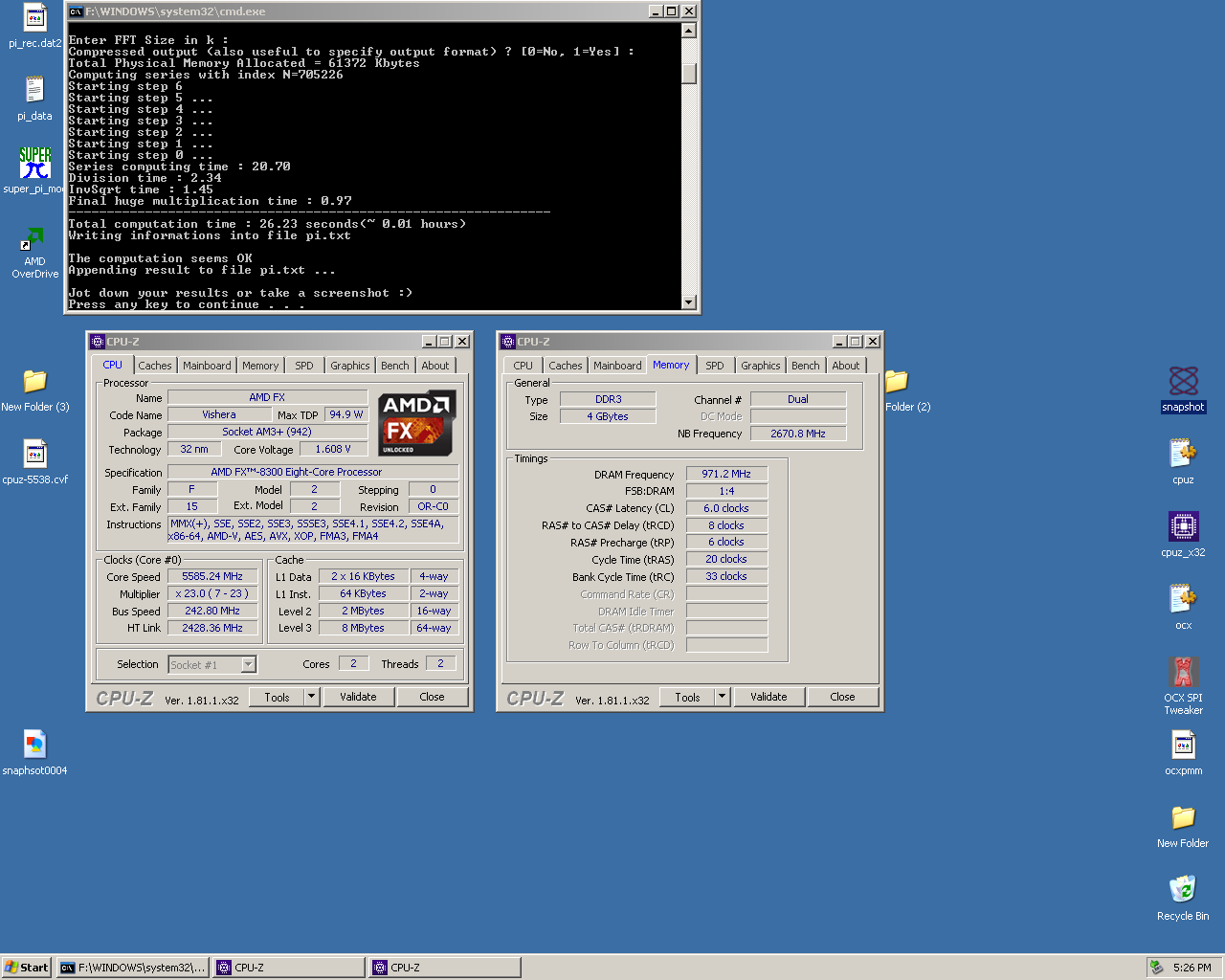Click the Core Speed 5585.24 MHz field
The height and width of the screenshot is (980, 1225).
click(x=212, y=576)
